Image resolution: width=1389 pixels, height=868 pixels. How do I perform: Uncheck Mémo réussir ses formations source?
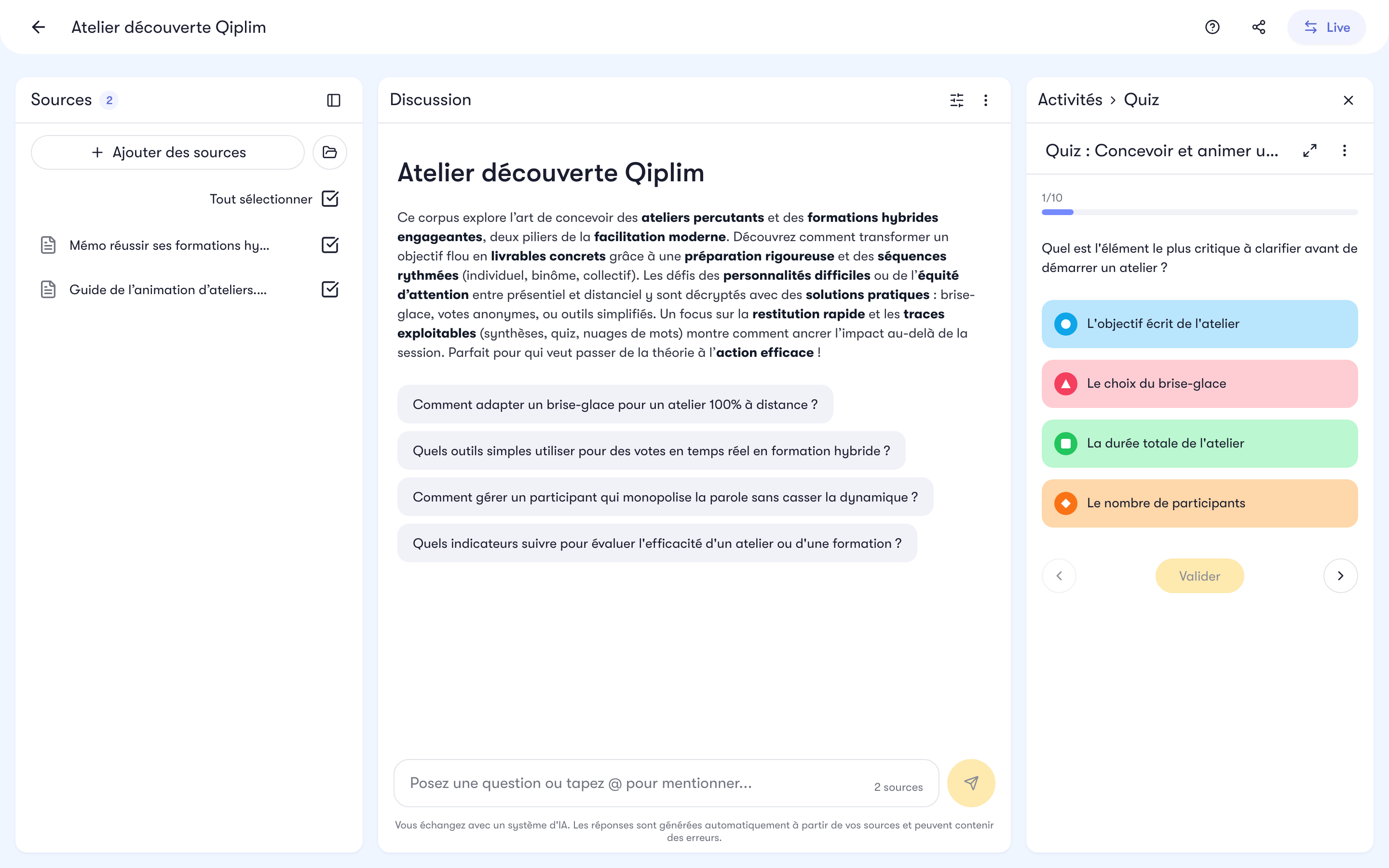[330, 245]
